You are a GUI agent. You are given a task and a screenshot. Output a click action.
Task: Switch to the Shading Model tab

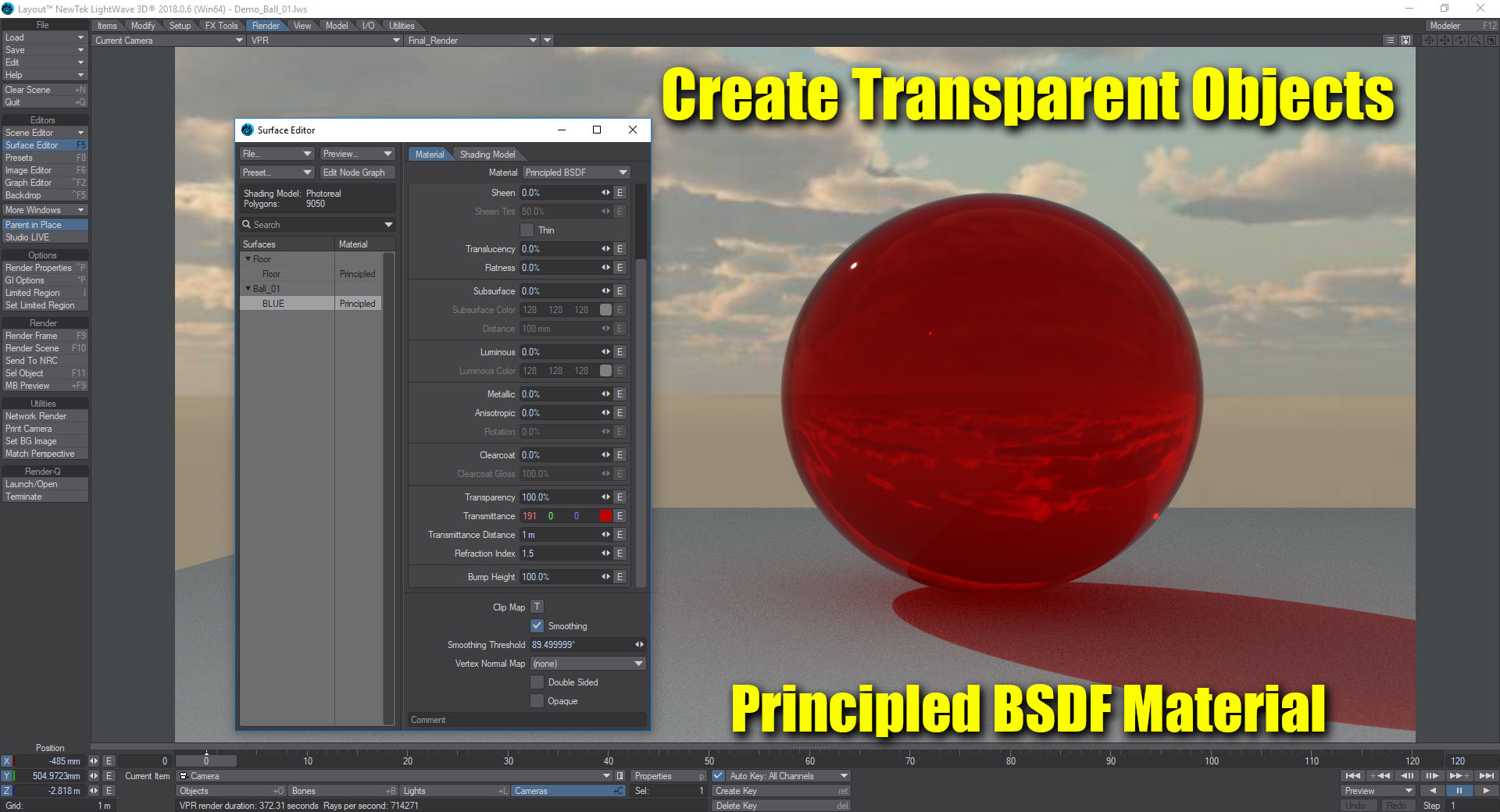pyautogui.click(x=487, y=155)
